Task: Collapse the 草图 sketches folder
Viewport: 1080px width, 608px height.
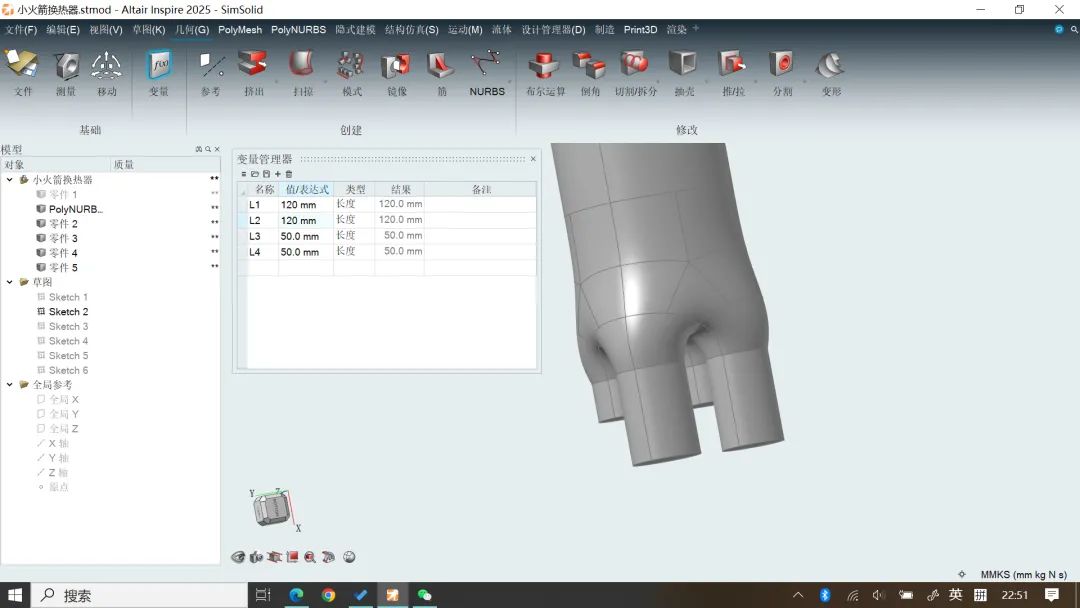Action: tap(10, 282)
